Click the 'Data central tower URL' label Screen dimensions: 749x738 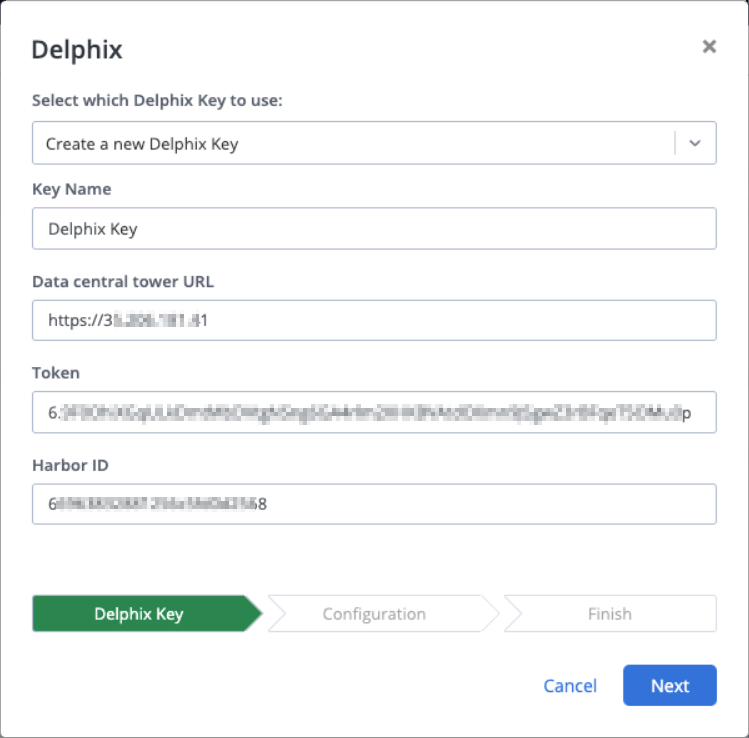[x=123, y=281]
